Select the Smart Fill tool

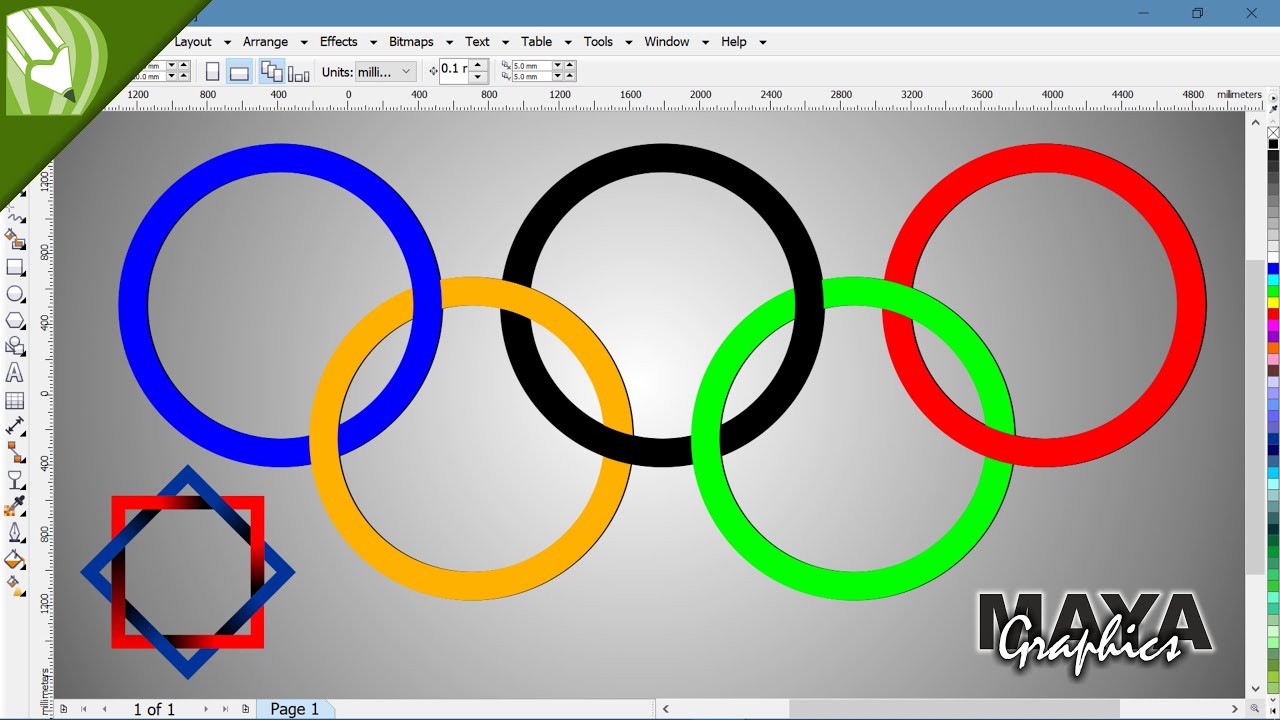(16, 241)
